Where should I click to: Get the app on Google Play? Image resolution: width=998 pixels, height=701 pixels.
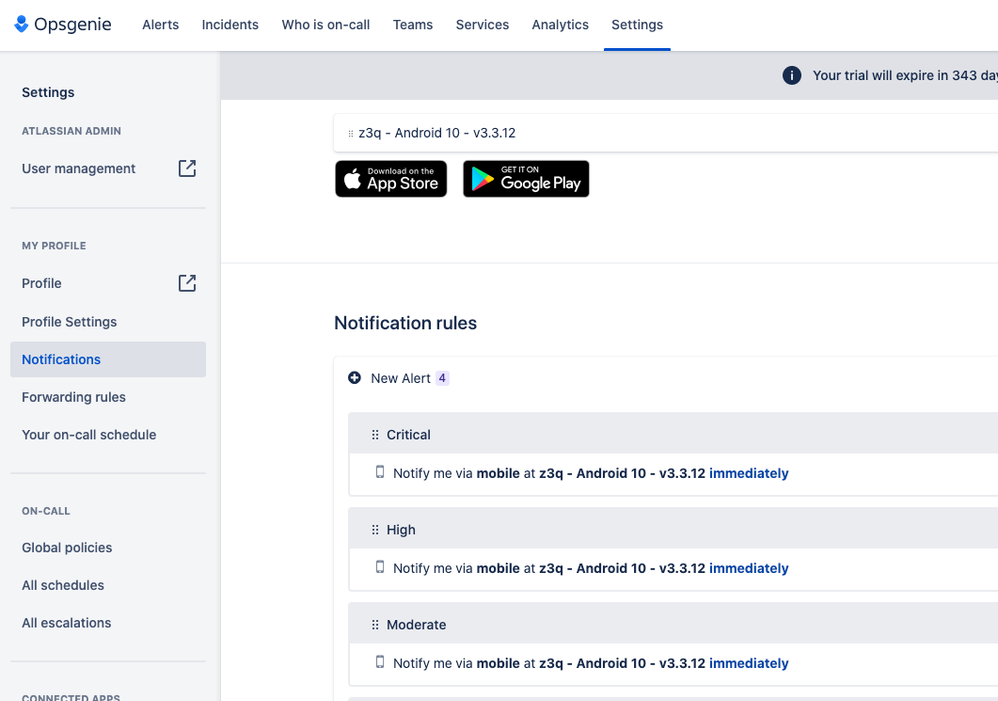526,179
